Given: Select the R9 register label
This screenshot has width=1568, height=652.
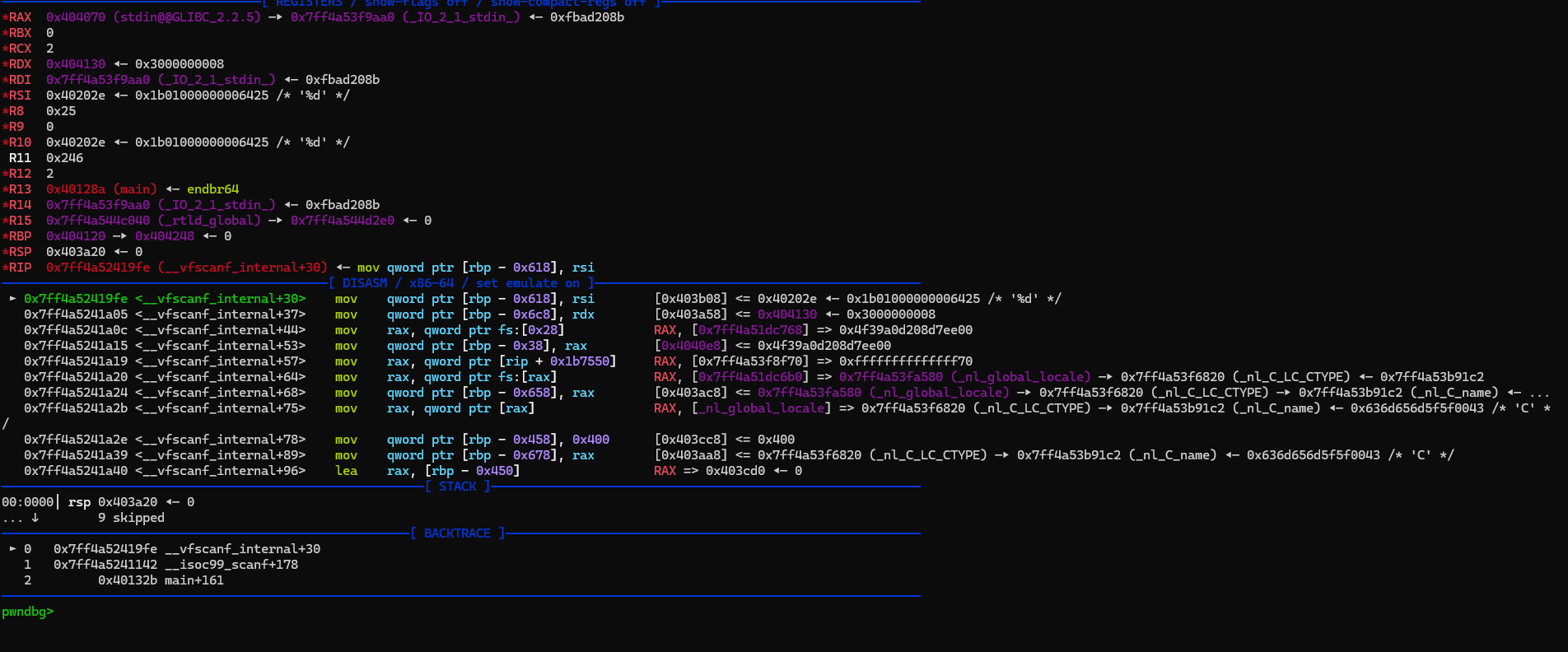Looking at the screenshot, I should (16, 127).
